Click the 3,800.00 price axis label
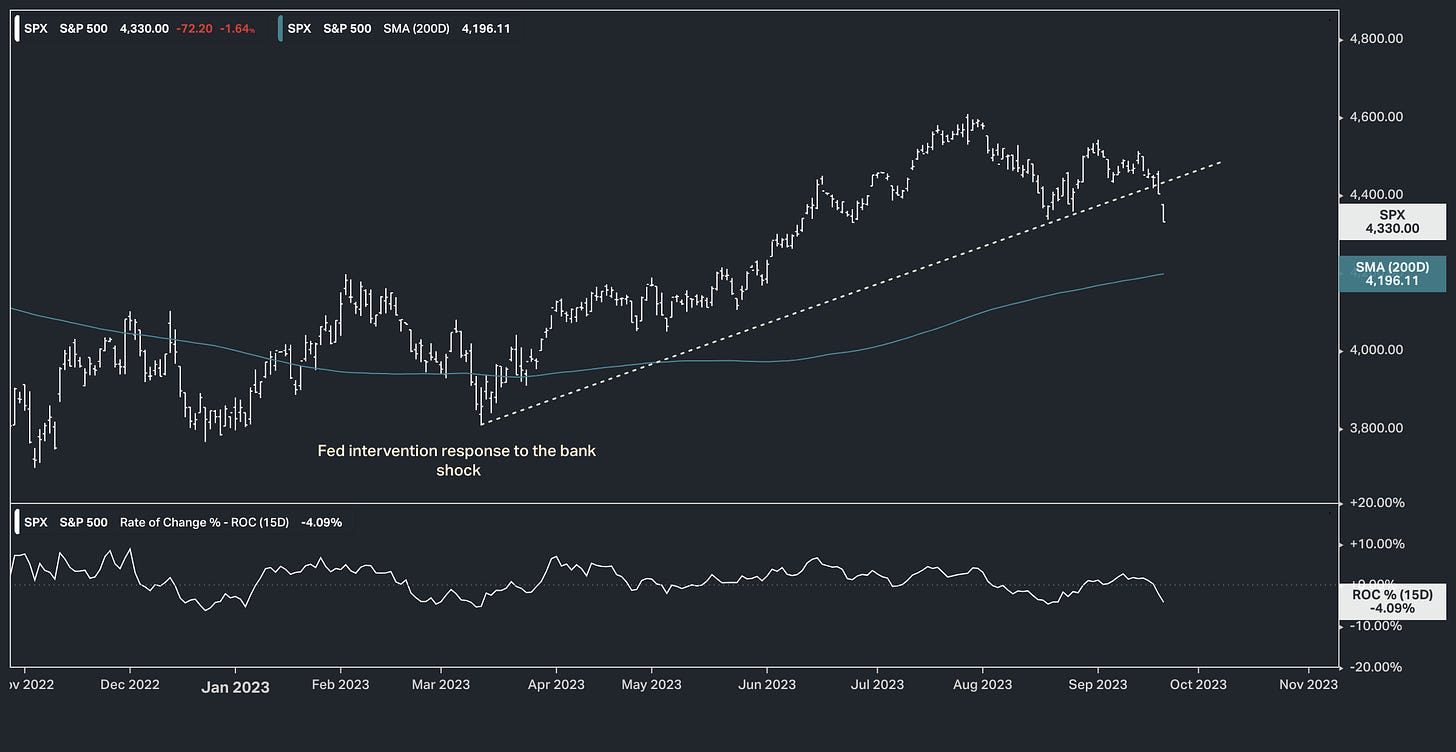The image size is (1456, 752). point(1378,428)
